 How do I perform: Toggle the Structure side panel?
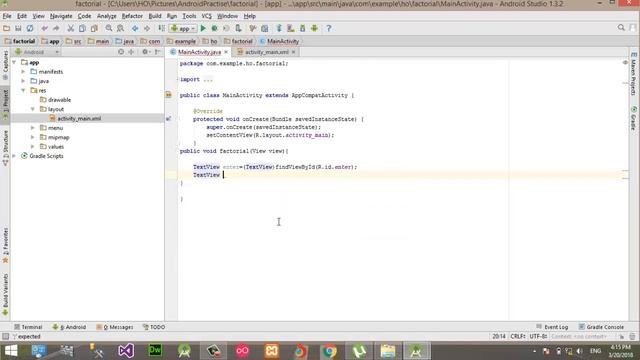click(x=5, y=147)
